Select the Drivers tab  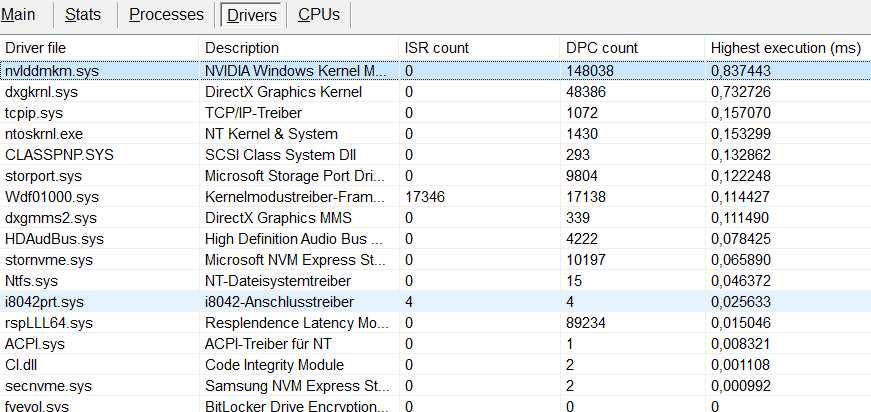pos(252,15)
